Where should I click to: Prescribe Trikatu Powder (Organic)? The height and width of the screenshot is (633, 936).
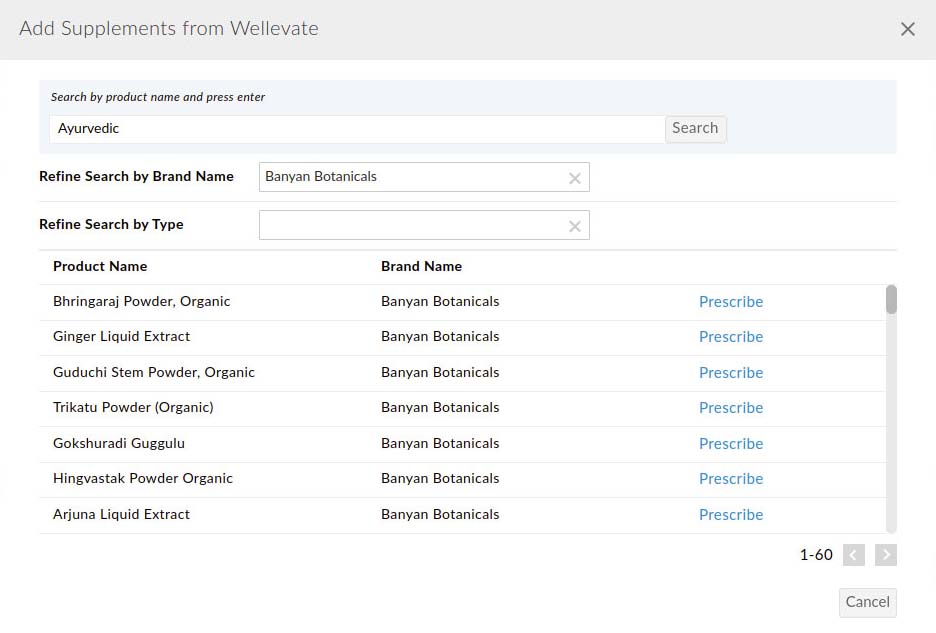(731, 408)
